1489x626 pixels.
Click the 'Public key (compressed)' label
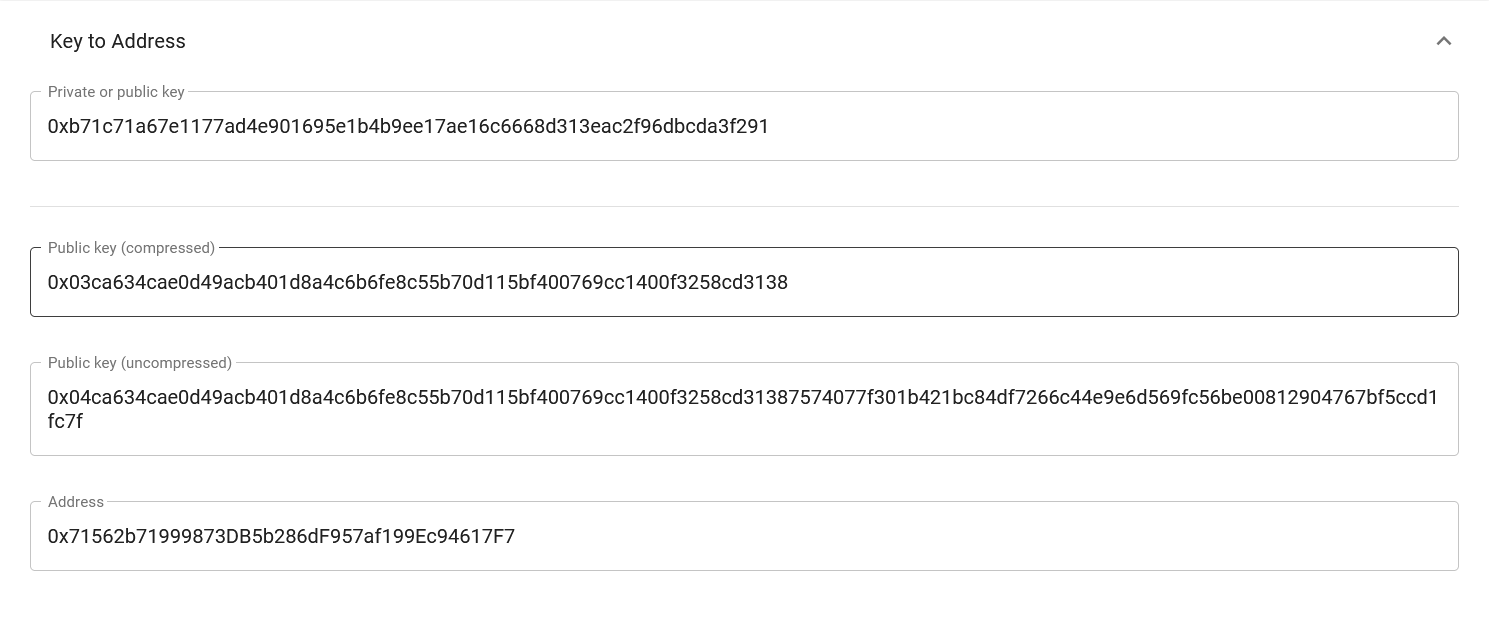tap(131, 248)
